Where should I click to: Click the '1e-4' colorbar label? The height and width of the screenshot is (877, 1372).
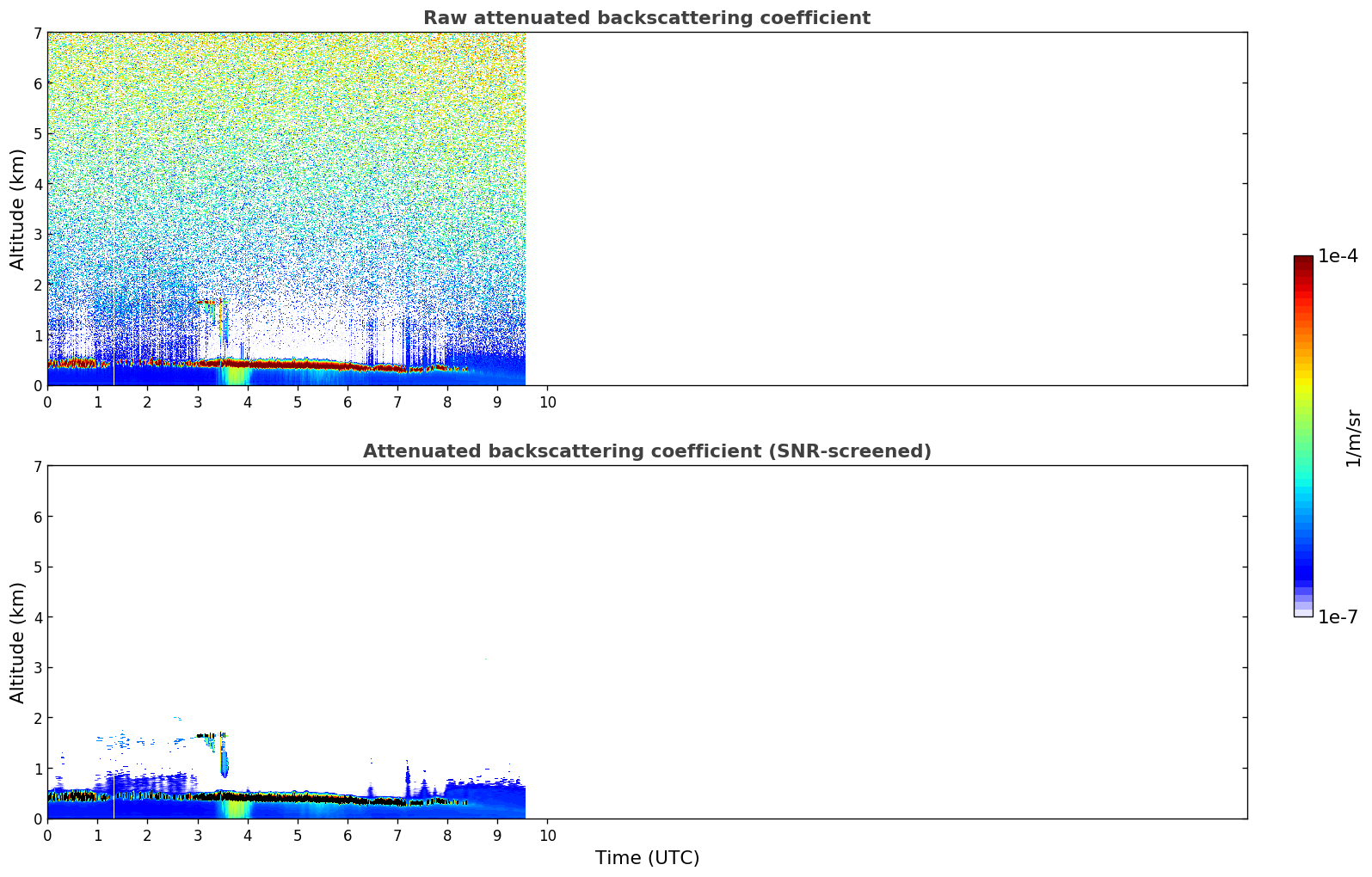click(1338, 256)
